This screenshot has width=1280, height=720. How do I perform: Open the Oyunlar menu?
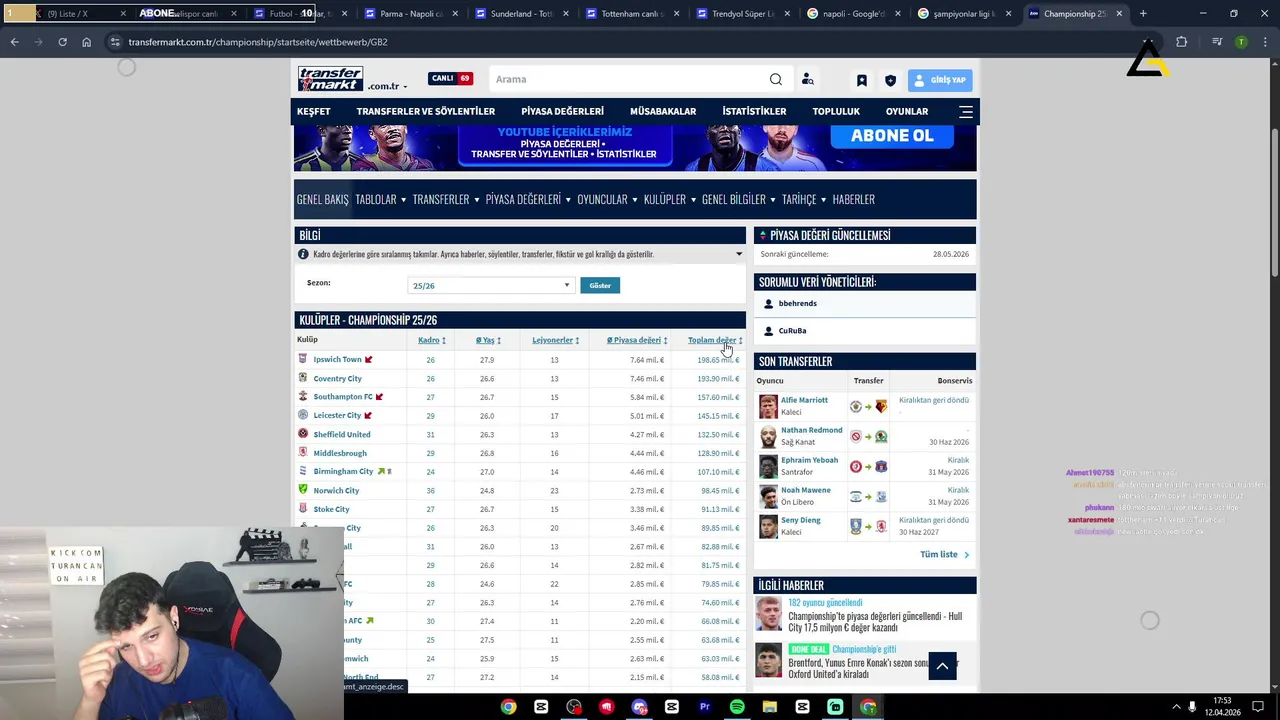coord(907,111)
